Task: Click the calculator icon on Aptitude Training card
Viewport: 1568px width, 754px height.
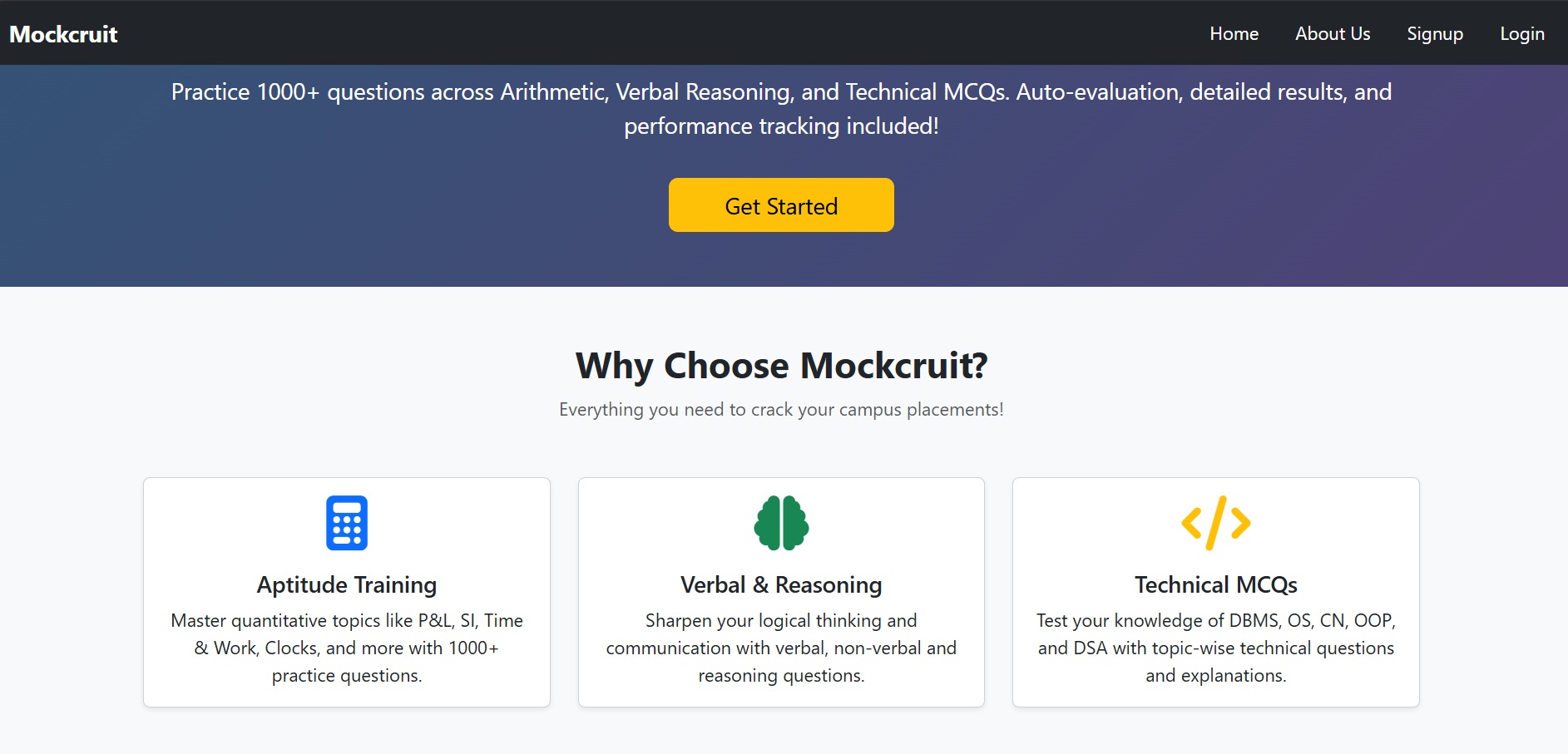Action: coord(347,522)
